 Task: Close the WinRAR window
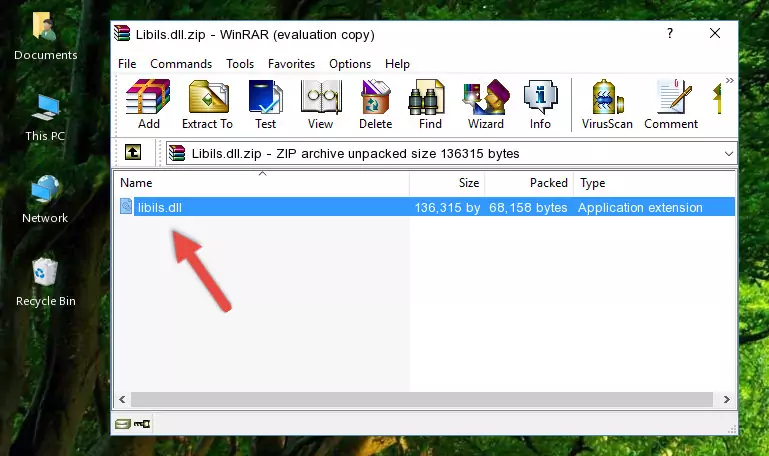click(x=715, y=33)
